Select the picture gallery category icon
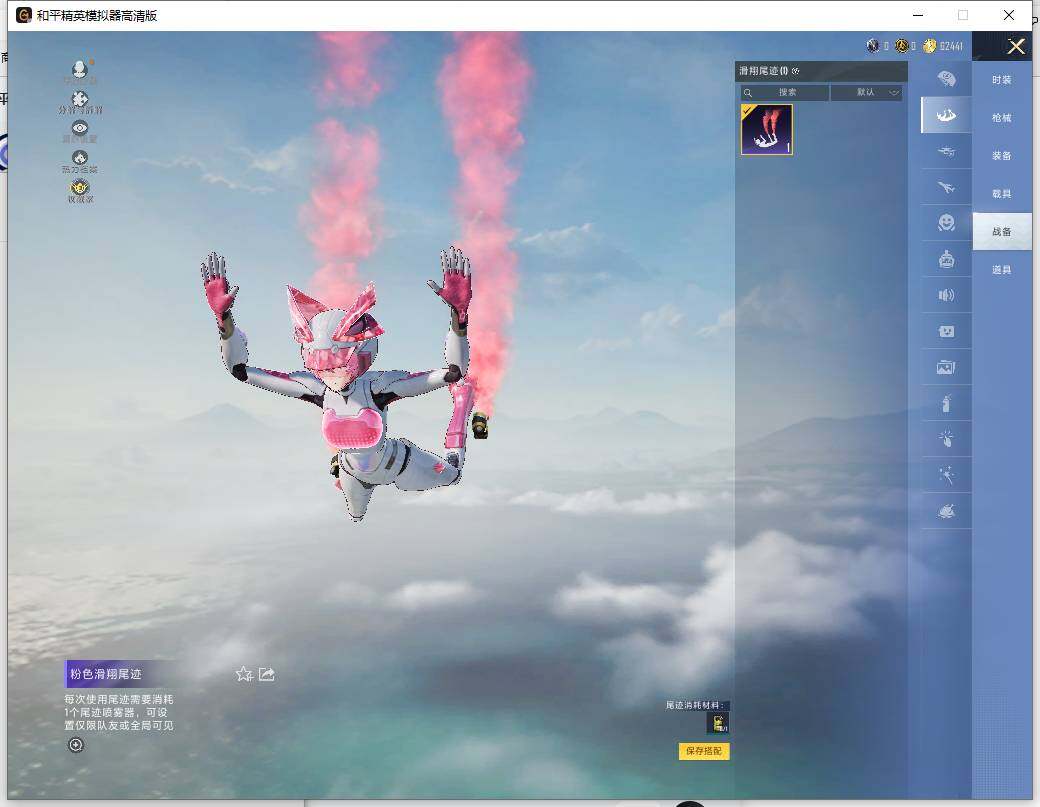 [x=945, y=367]
